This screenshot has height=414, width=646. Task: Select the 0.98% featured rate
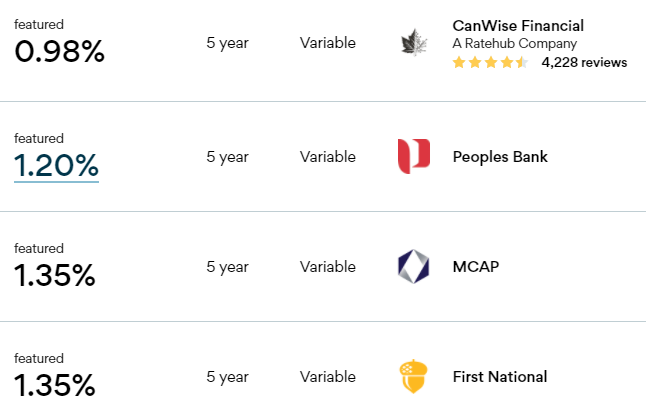coord(59,51)
